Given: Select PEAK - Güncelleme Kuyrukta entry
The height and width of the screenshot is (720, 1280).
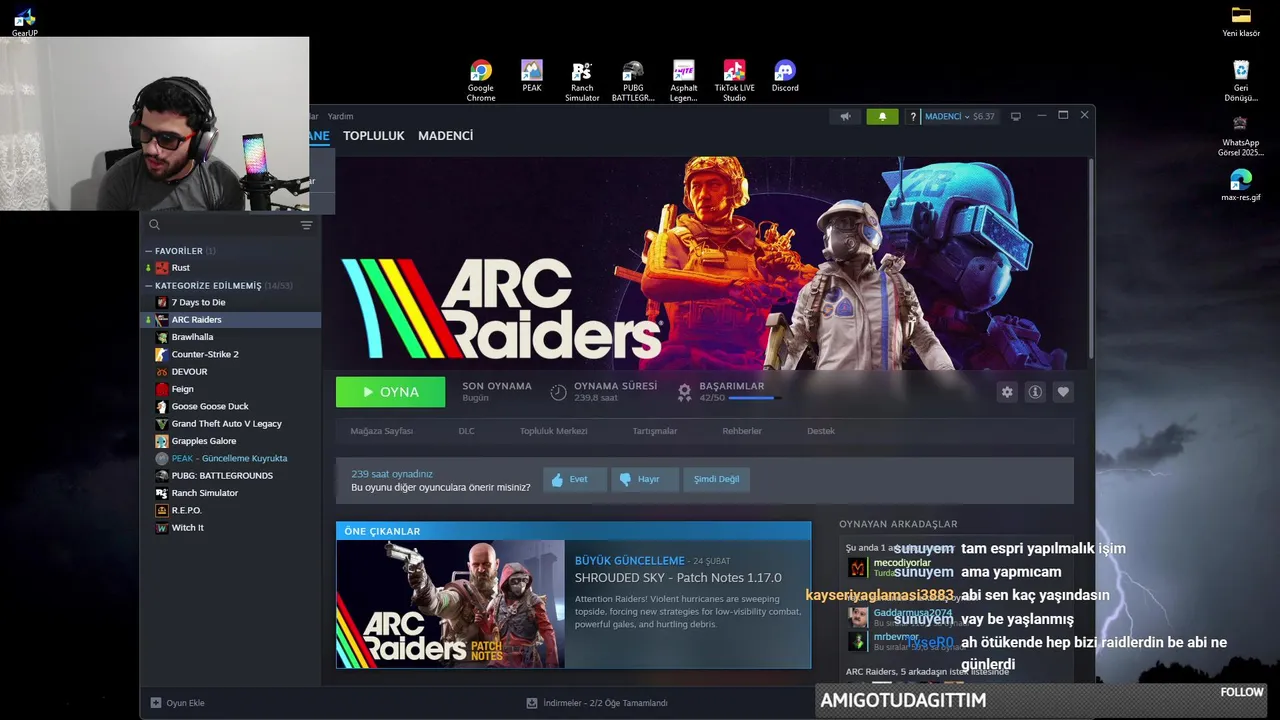Looking at the screenshot, I should tap(231, 458).
